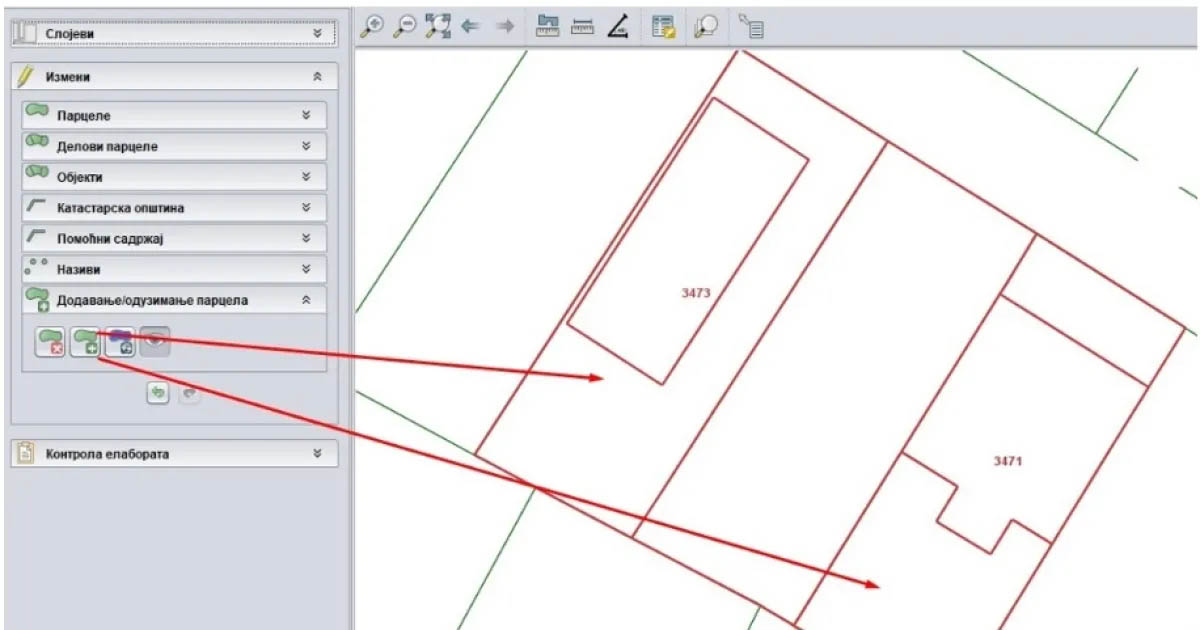
Task: Select the measure distance ruler tool
Action: pos(582,27)
